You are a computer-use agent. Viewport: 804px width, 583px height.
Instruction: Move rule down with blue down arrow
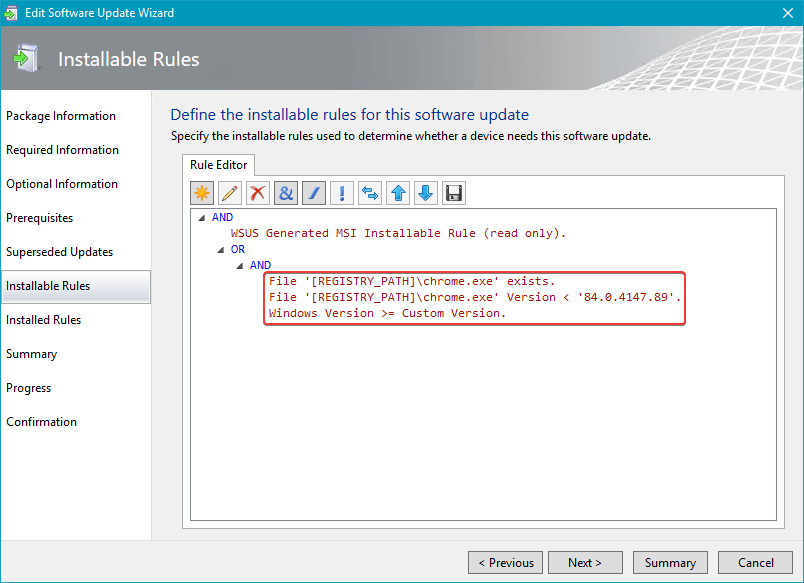tap(426, 193)
